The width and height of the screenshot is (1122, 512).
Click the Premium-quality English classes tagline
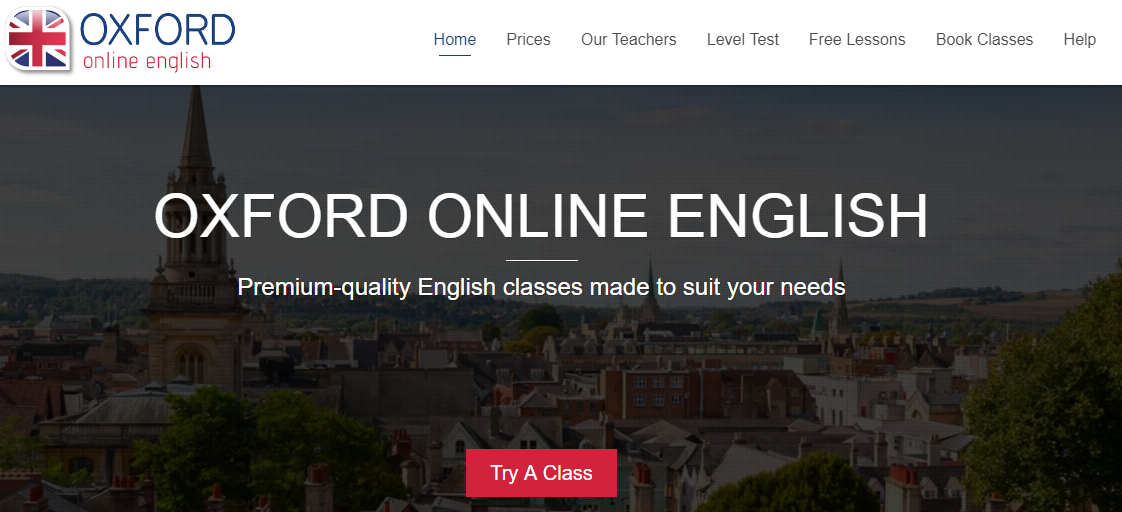coord(541,287)
